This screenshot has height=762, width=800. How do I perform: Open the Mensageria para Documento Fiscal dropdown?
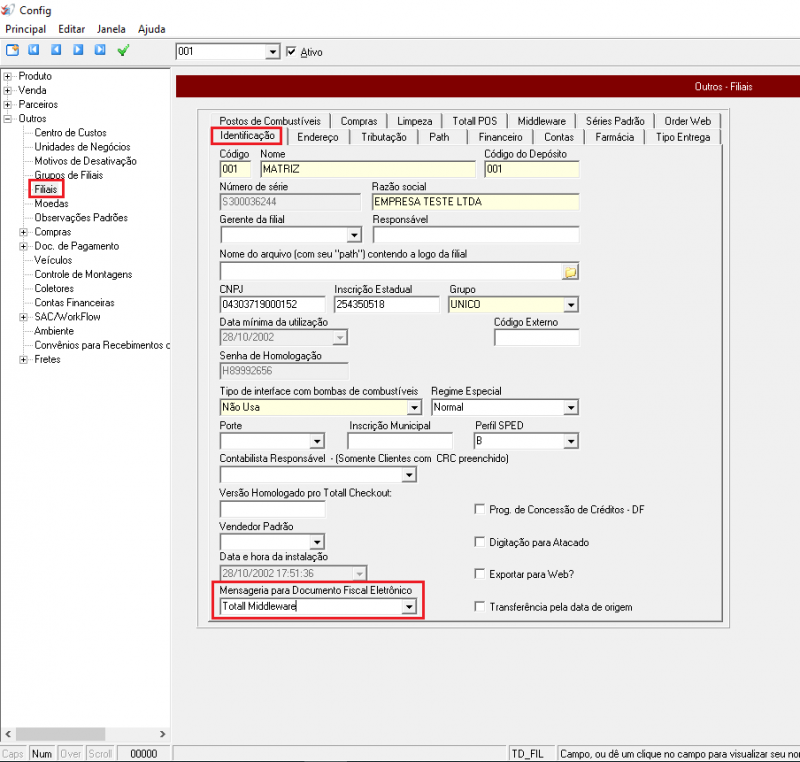(407, 607)
